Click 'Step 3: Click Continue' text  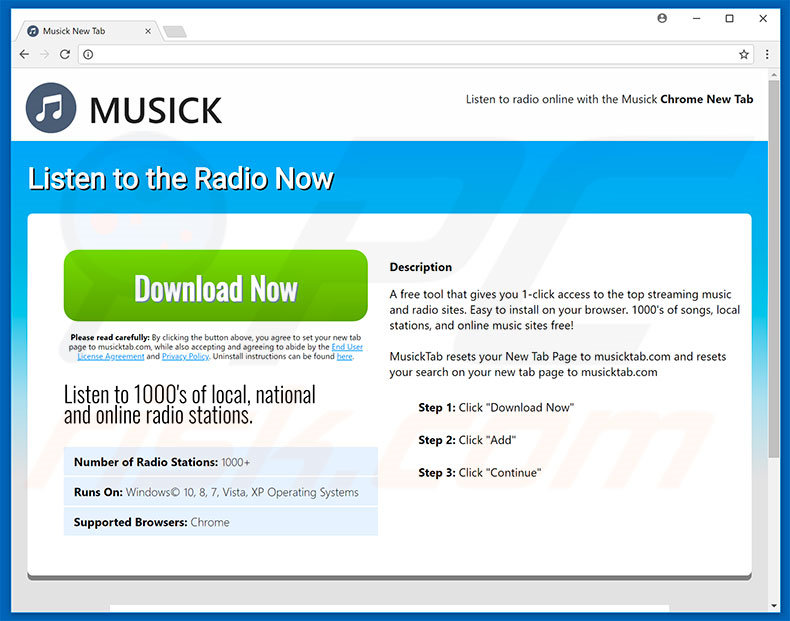pos(480,472)
